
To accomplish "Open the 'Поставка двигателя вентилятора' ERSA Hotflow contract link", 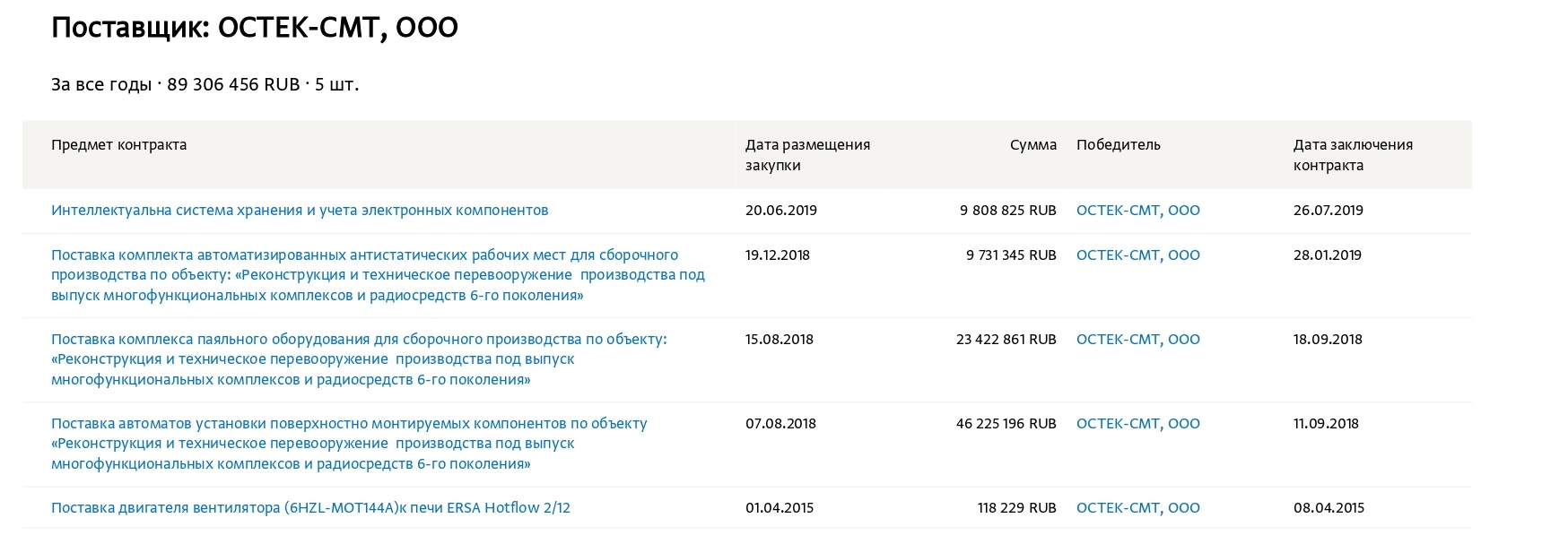I will click(310, 508).
